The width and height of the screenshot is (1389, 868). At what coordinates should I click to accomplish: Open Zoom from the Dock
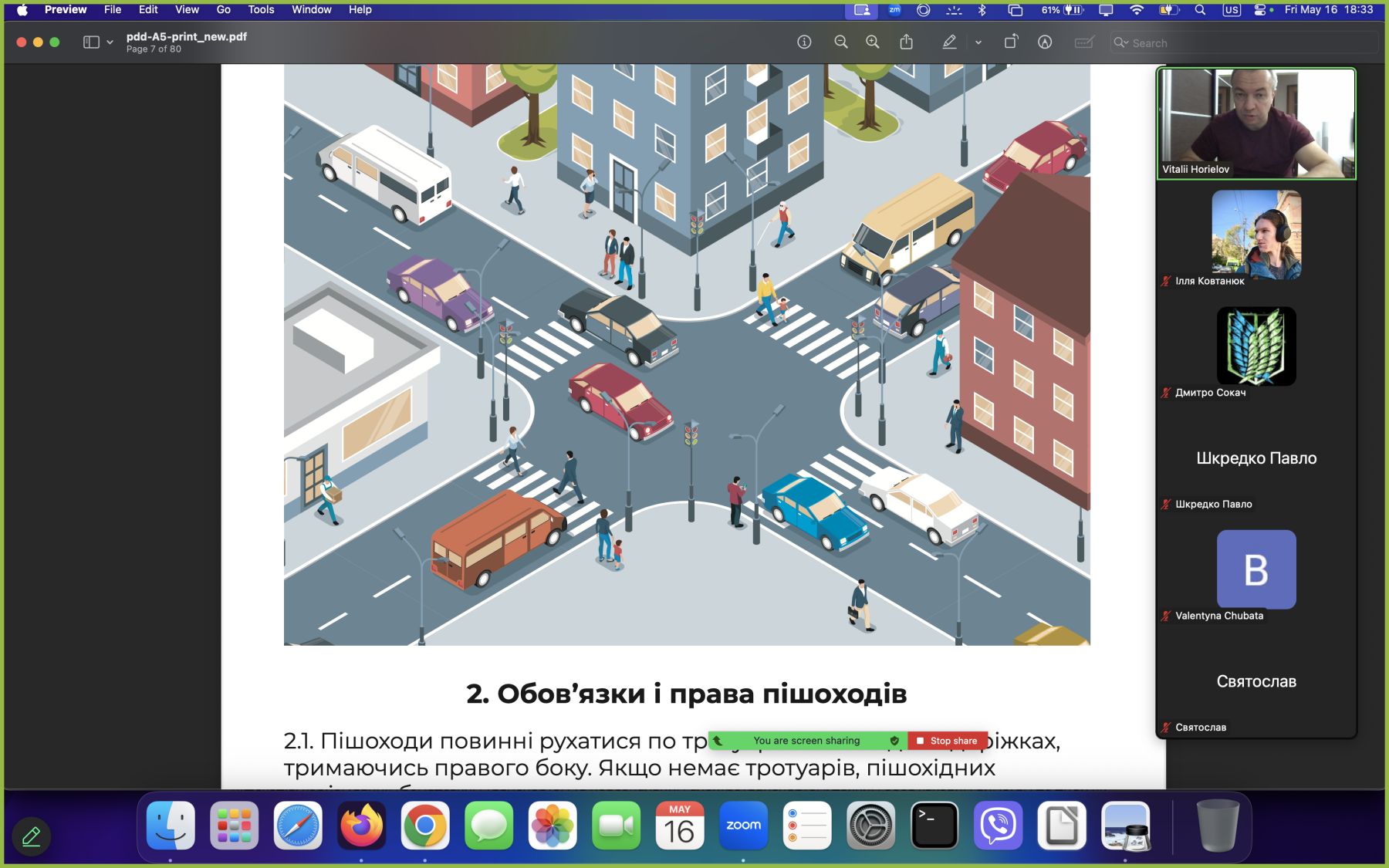coord(743,826)
